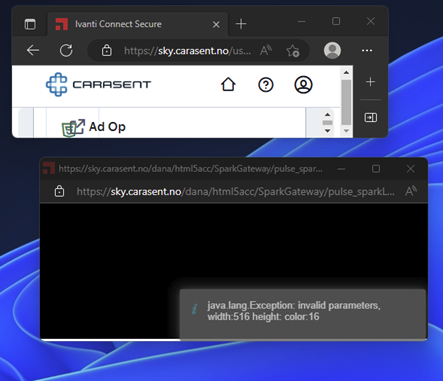Activate Read aloud in Ivanti window address bar

[x=266, y=51]
